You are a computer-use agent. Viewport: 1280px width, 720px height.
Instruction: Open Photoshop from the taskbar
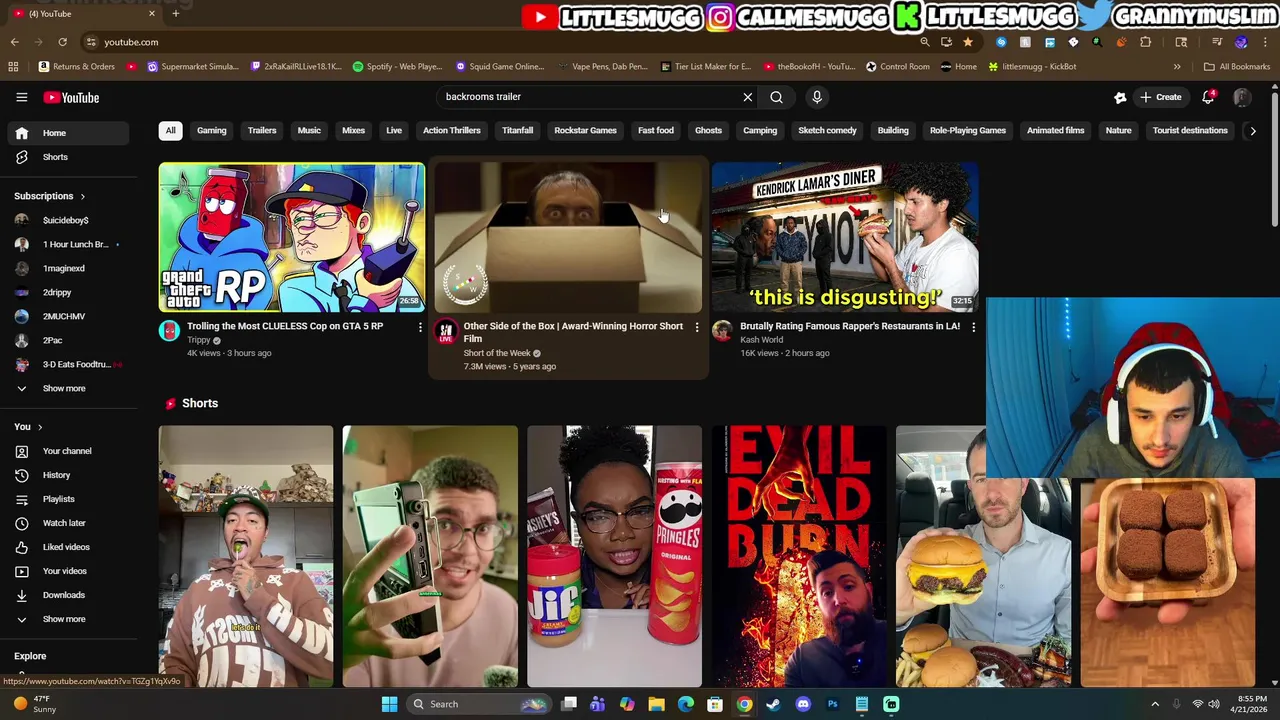tap(832, 704)
